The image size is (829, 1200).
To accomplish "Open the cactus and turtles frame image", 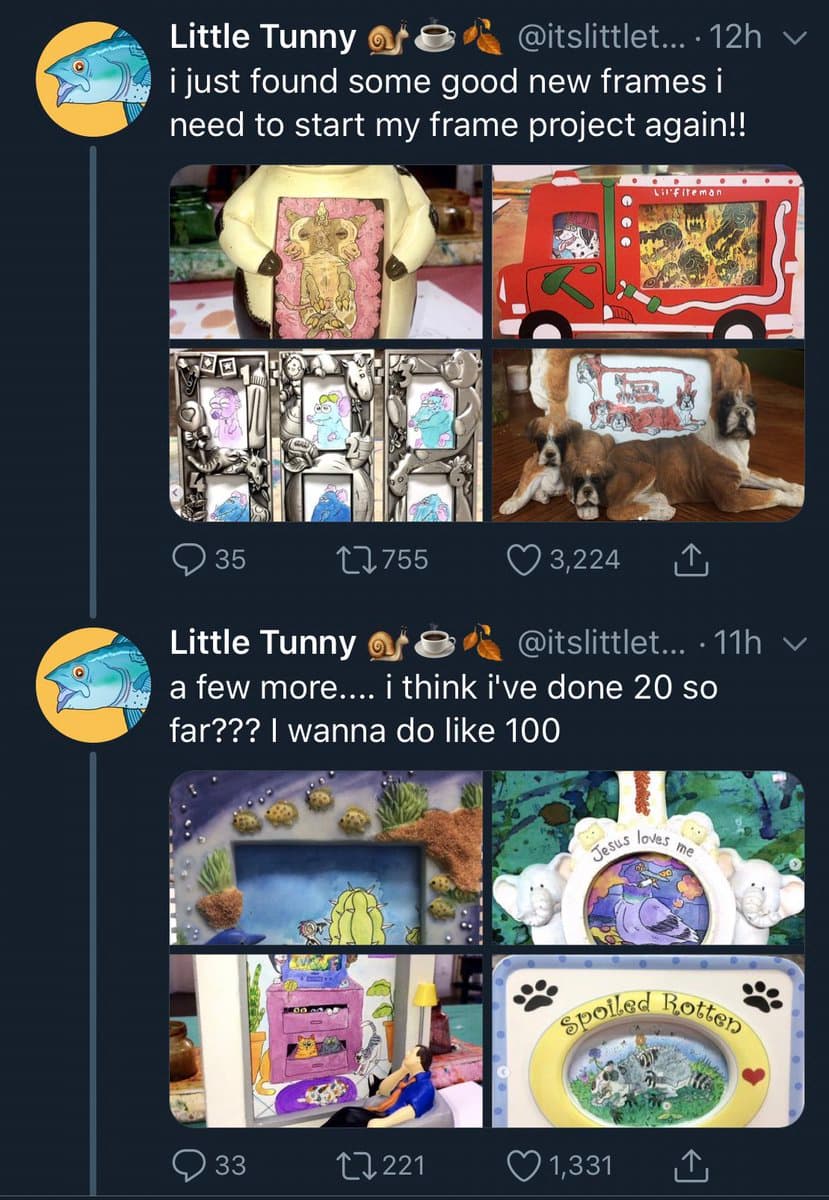I will 326,857.
